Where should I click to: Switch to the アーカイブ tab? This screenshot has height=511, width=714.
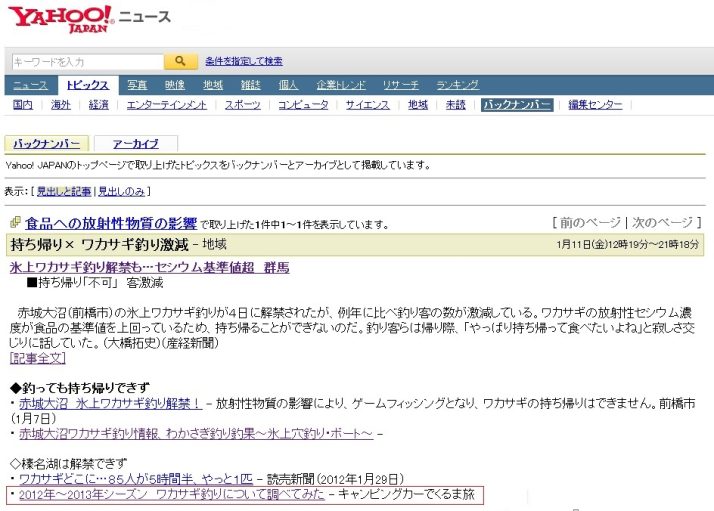tap(135, 144)
